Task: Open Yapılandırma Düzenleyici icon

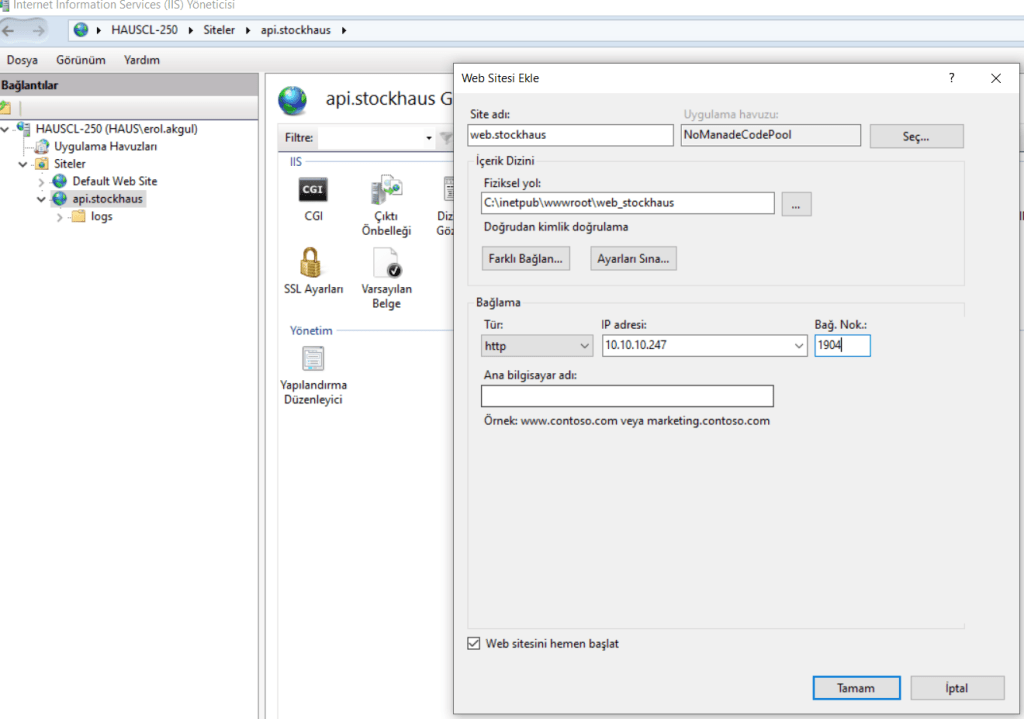Action: pos(313,359)
